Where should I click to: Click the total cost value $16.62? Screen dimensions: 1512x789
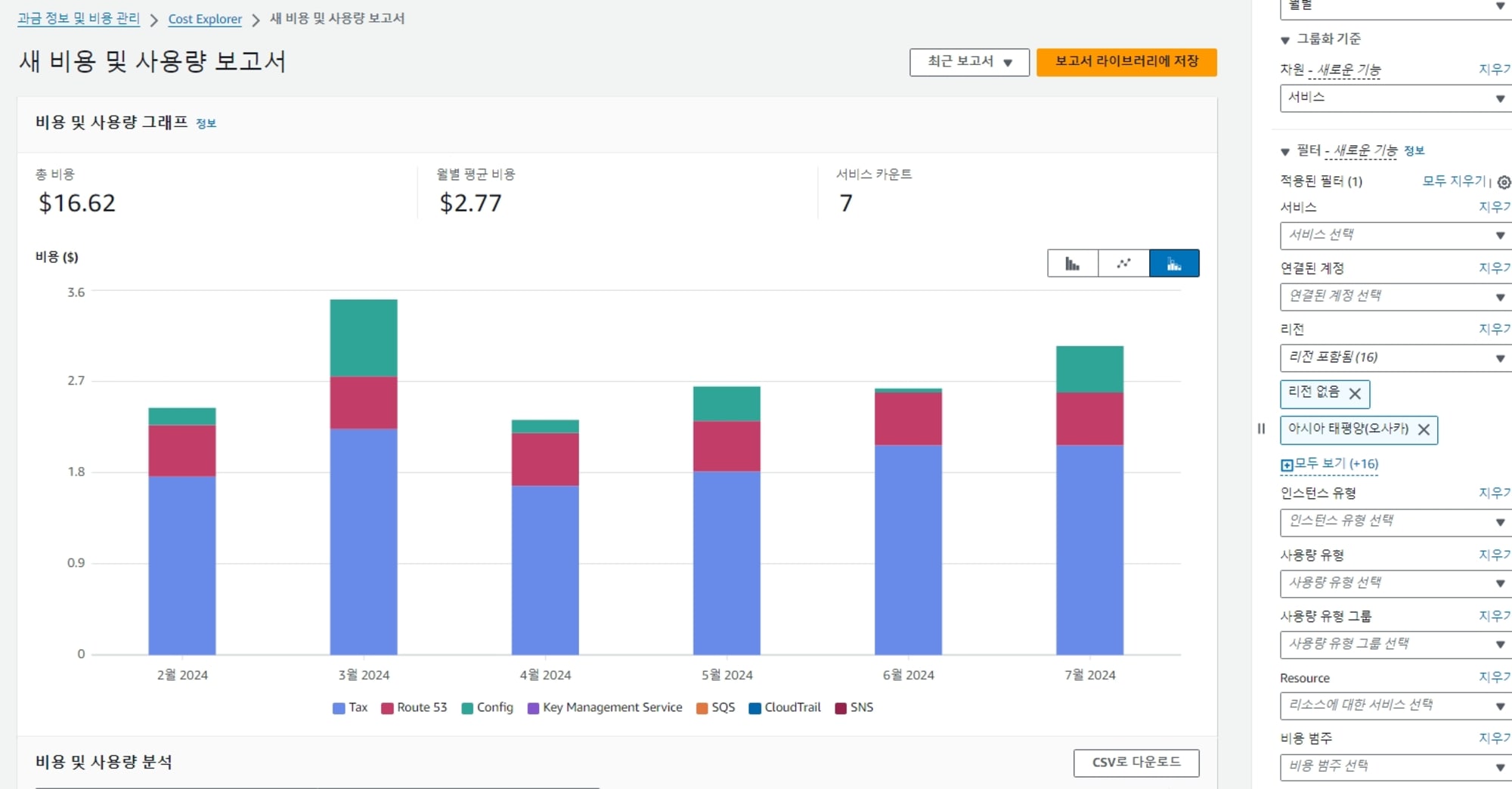[77, 203]
